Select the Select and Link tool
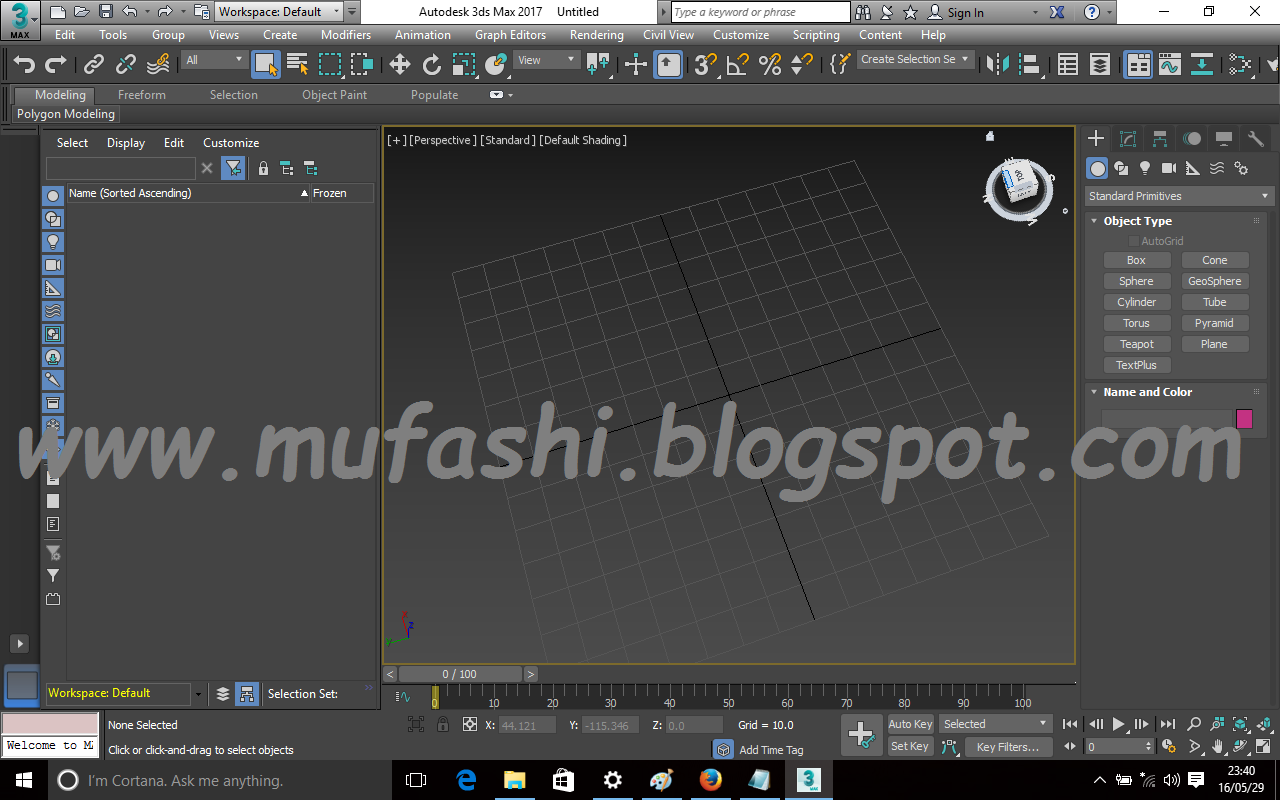The width and height of the screenshot is (1280, 800). [x=94, y=64]
